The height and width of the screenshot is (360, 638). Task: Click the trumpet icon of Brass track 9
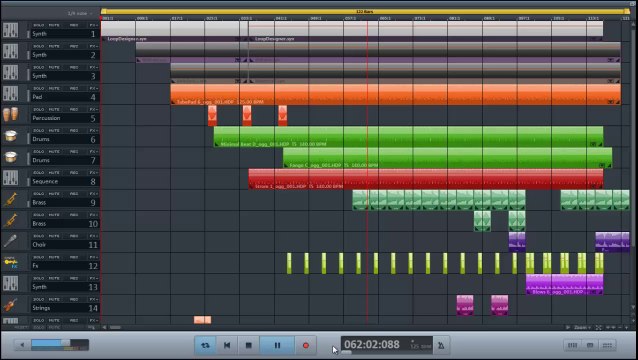click(x=11, y=199)
